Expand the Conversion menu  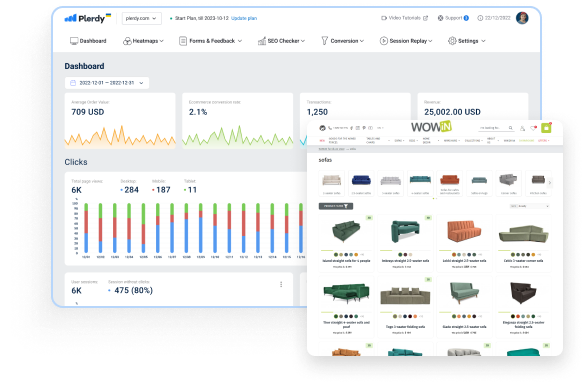point(343,41)
